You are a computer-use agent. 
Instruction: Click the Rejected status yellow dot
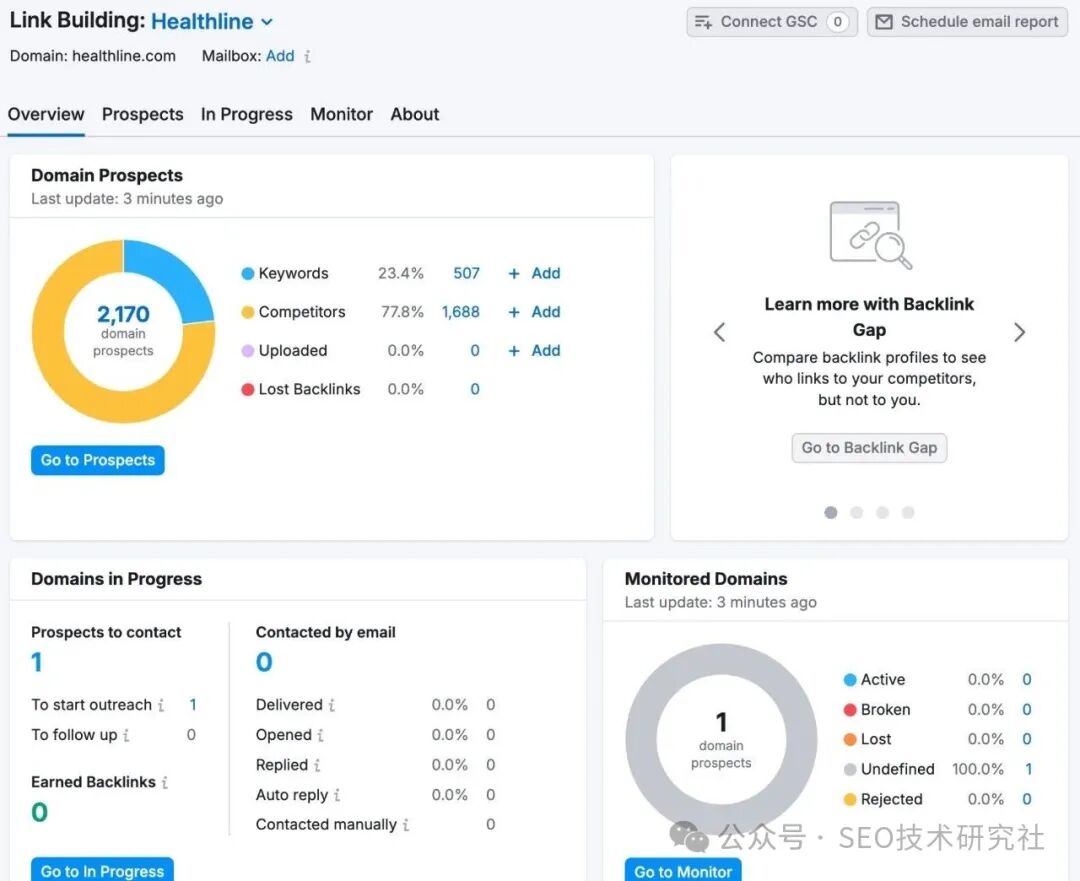click(x=850, y=799)
